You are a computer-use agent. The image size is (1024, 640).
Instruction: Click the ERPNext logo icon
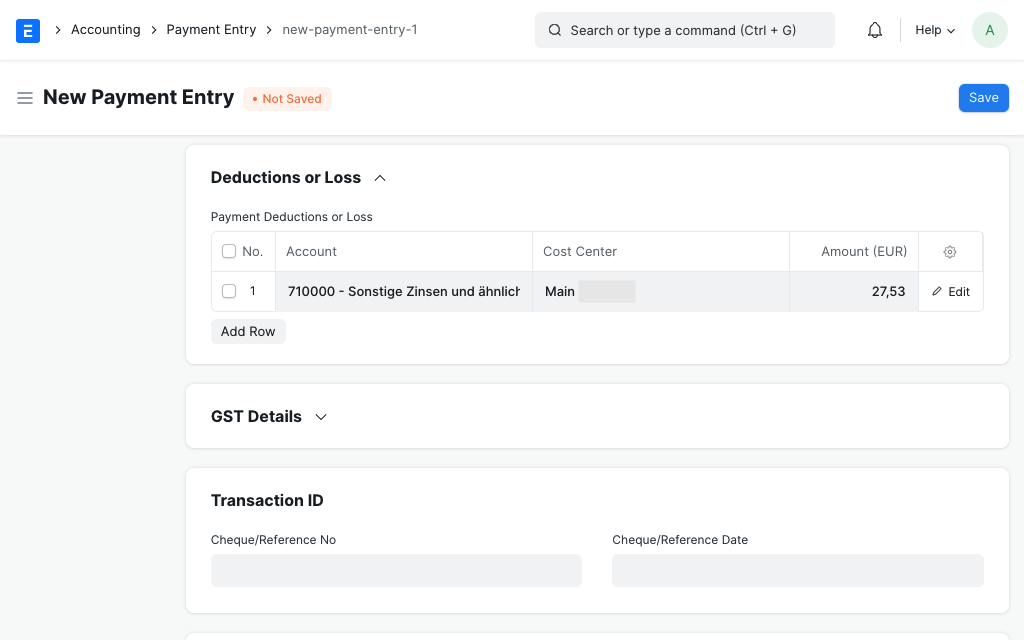(x=27, y=30)
